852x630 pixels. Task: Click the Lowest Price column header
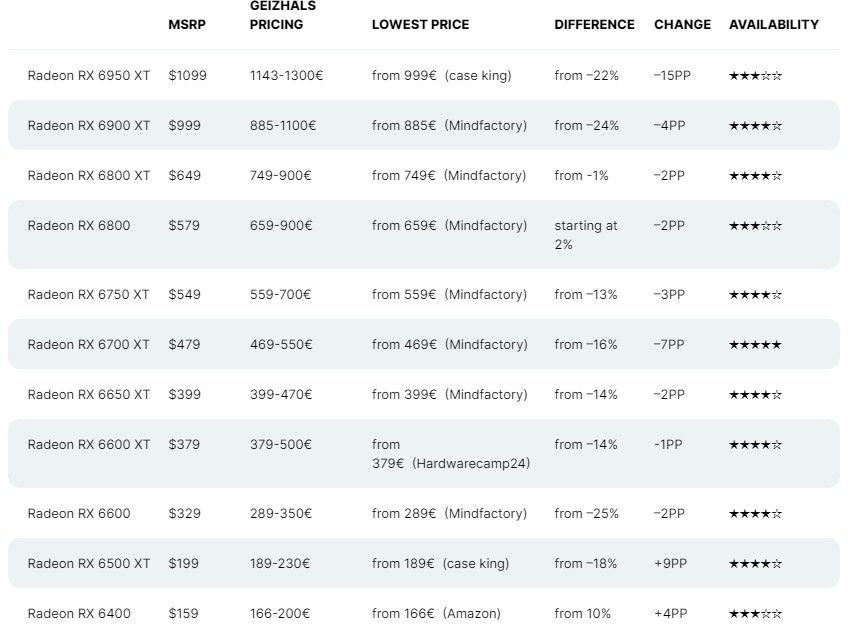(x=421, y=24)
